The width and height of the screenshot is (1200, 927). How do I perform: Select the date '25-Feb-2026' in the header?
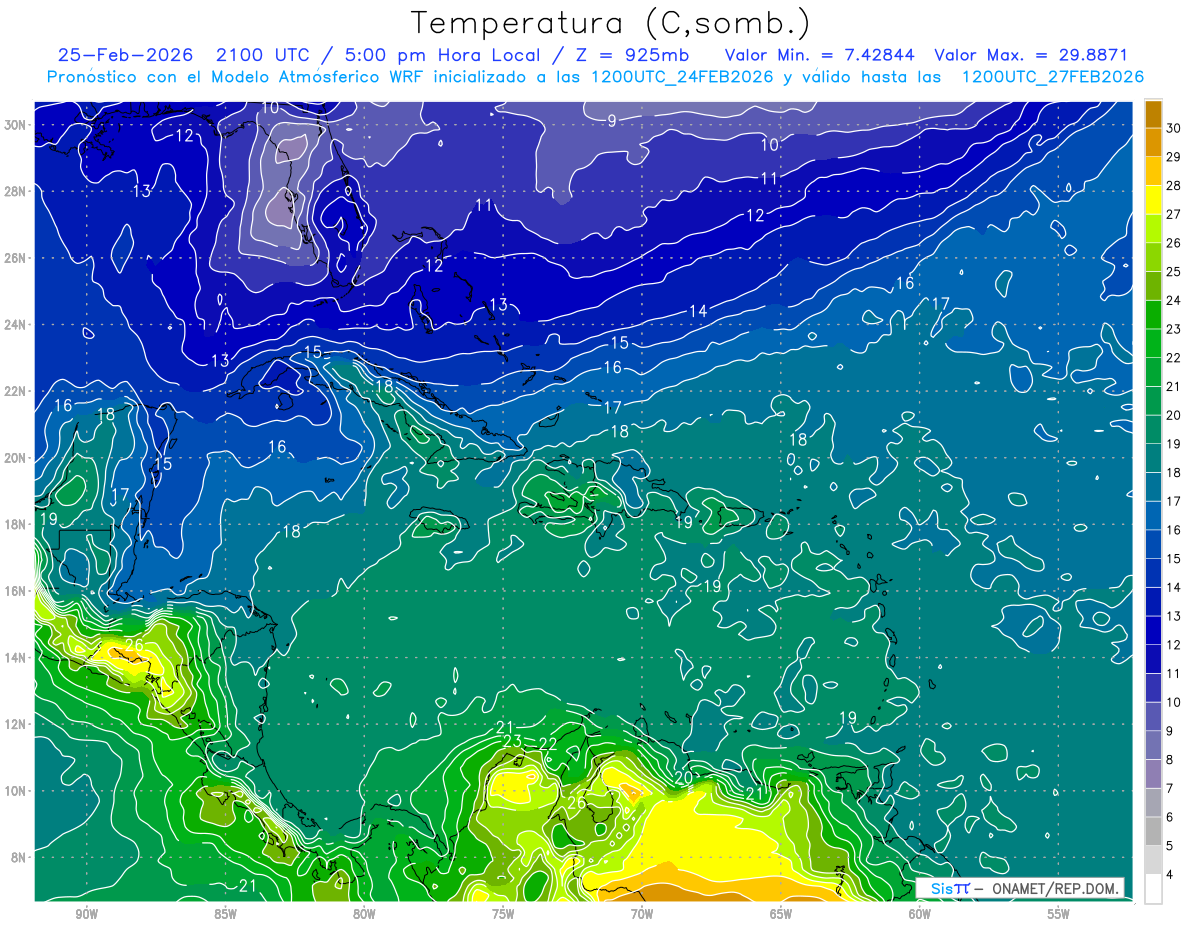(x=123, y=55)
